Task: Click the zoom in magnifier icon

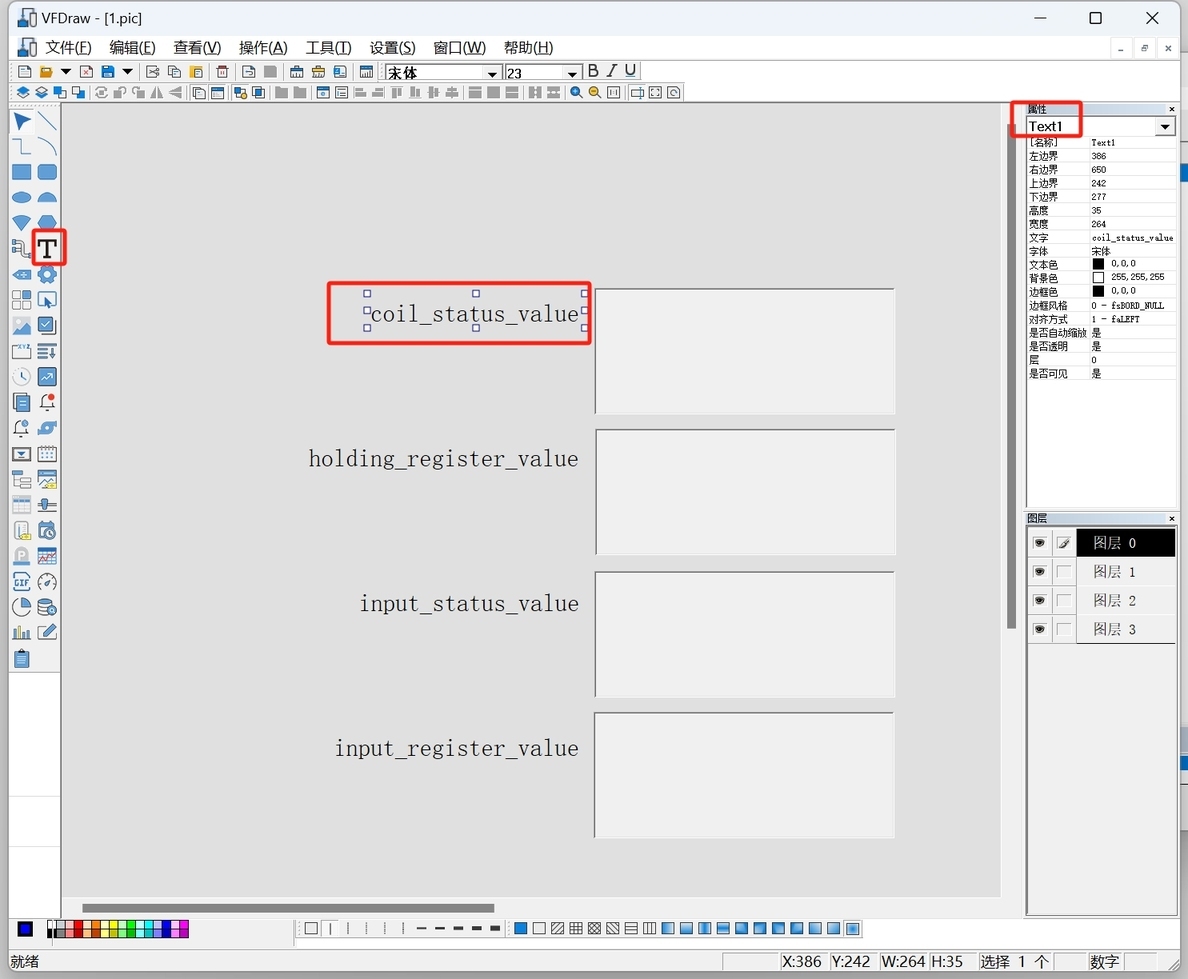Action: [x=577, y=92]
